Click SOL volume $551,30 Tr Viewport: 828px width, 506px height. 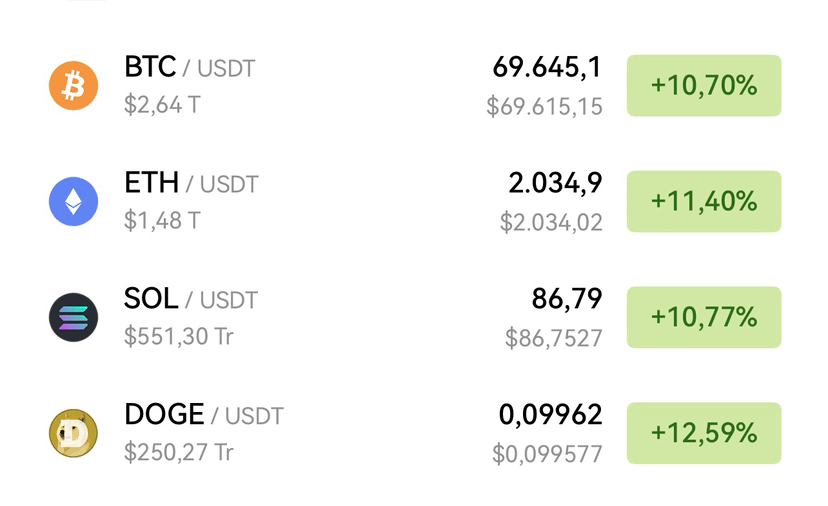click(178, 336)
